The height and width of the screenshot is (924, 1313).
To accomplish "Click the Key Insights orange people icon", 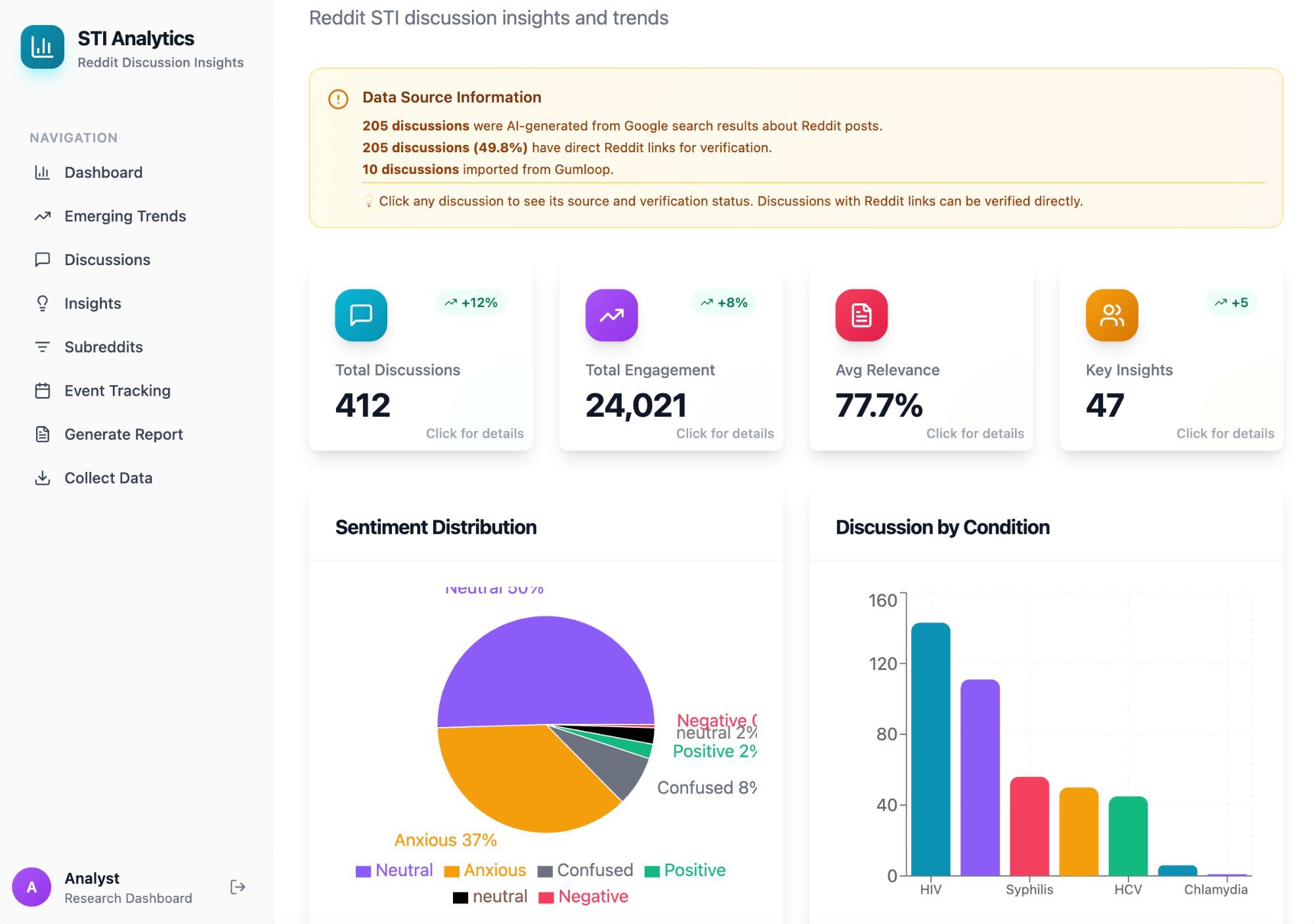I will click(1111, 315).
